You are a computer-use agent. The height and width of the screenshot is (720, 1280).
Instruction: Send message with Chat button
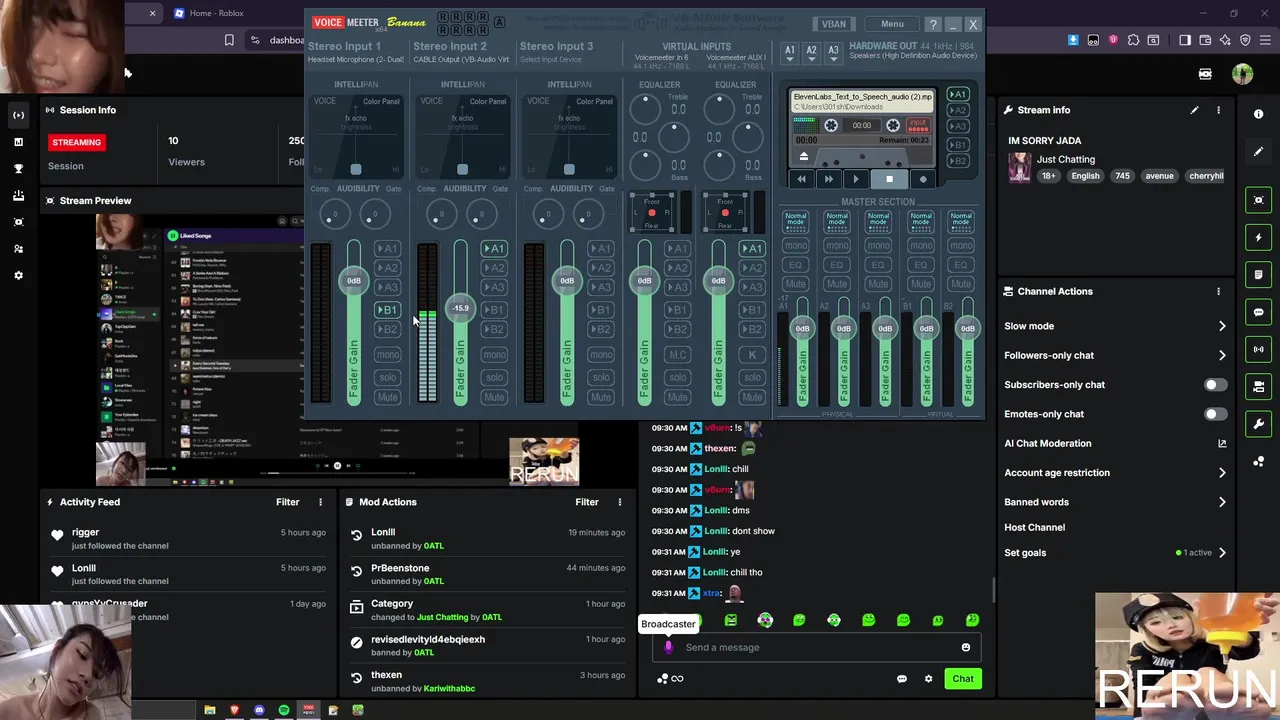tap(963, 679)
